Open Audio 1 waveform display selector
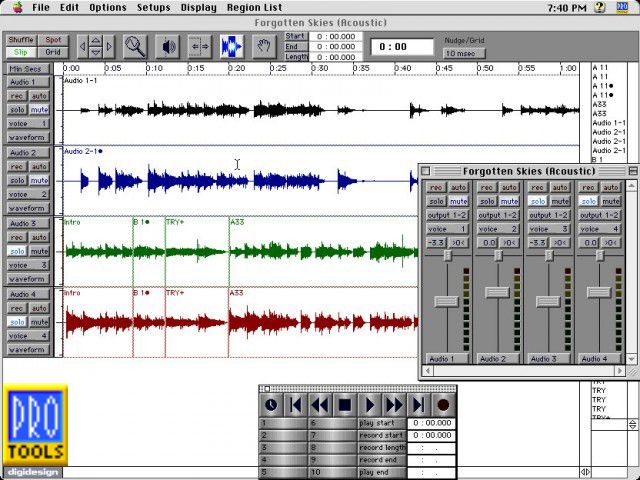This screenshot has height=480, width=640. pyautogui.click(x=28, y=138)
